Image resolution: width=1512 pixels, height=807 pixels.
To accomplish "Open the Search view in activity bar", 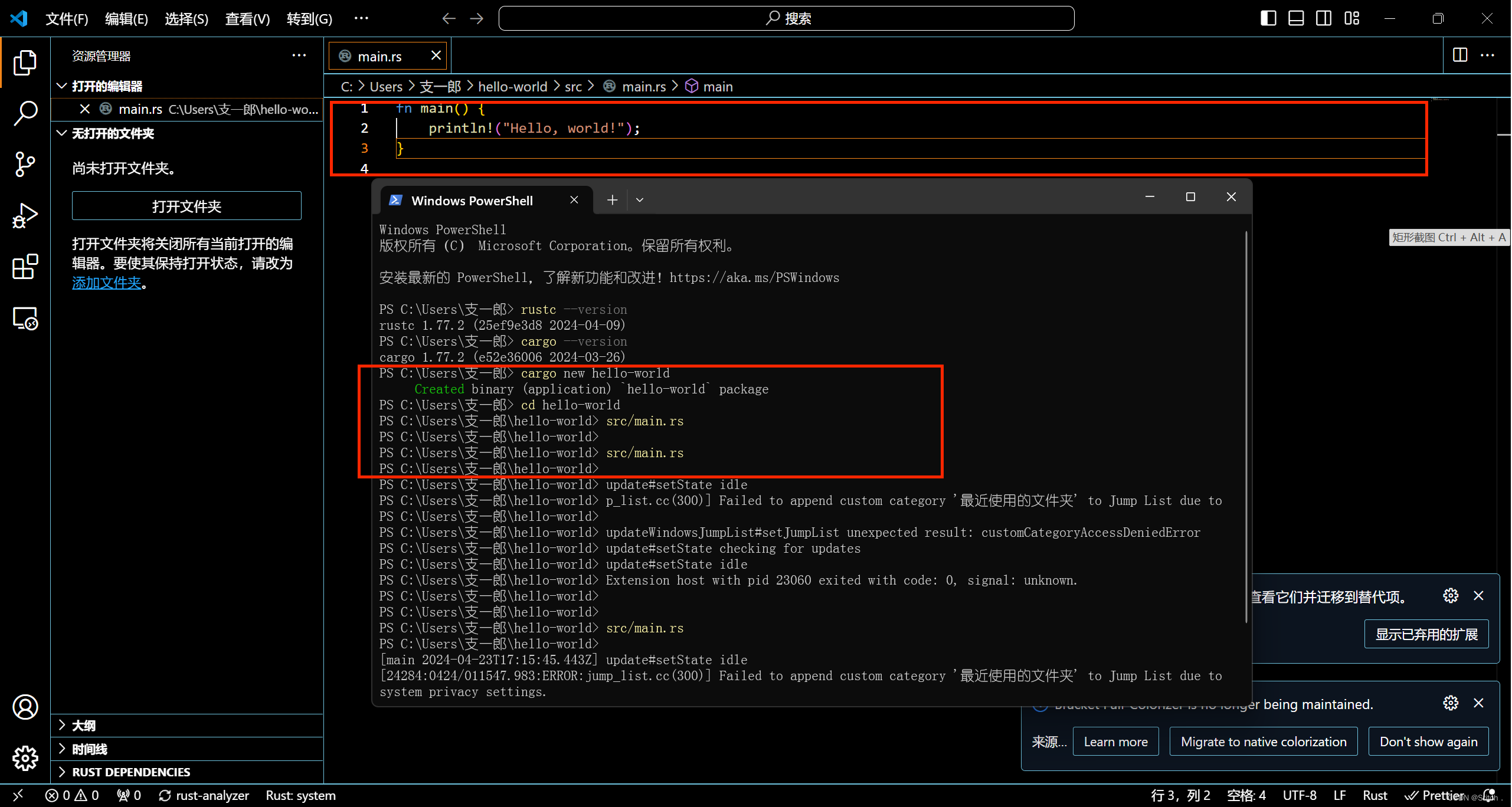I will coord(25,112).
